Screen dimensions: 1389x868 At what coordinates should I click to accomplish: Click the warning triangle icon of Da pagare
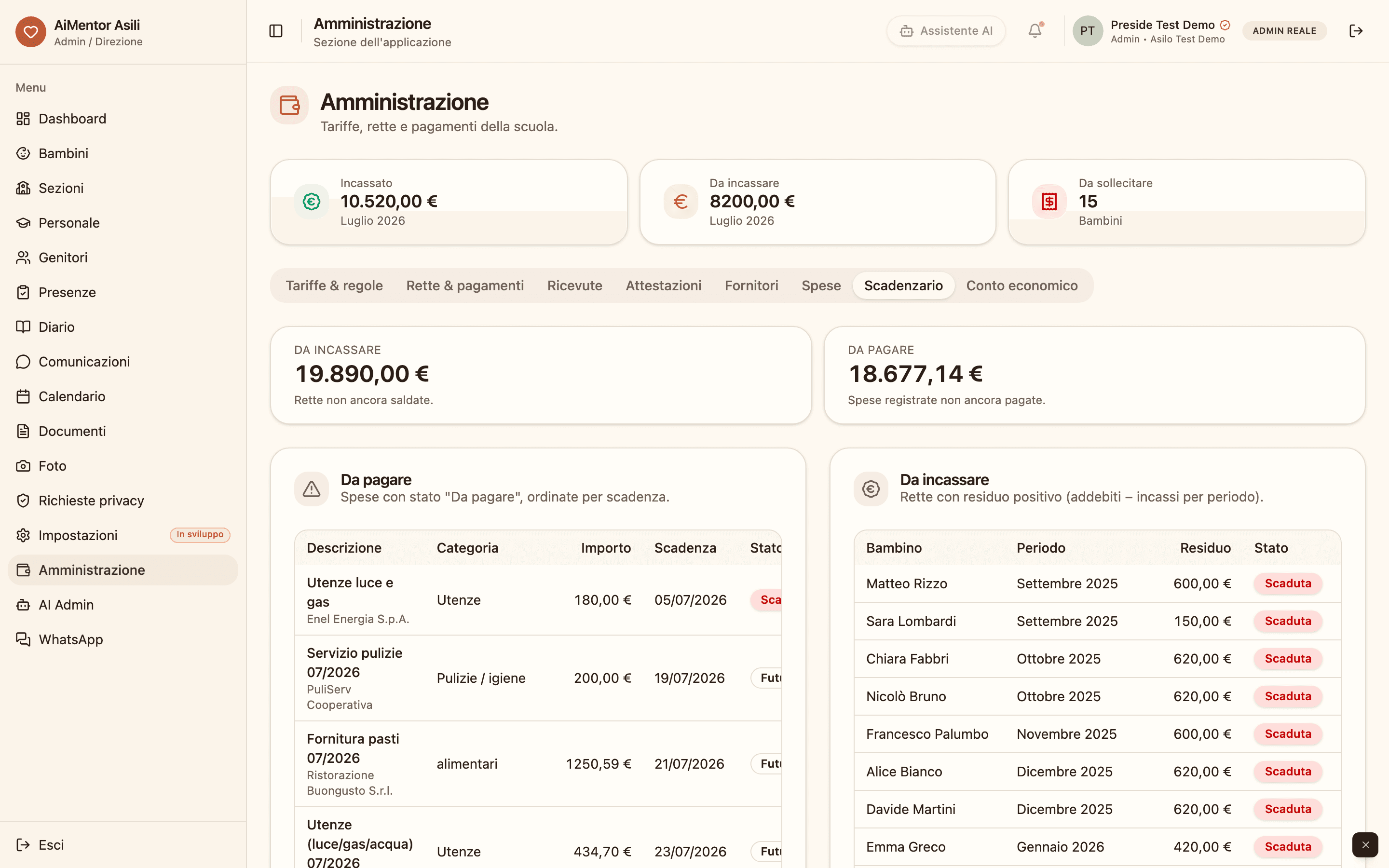click(311, 489)
